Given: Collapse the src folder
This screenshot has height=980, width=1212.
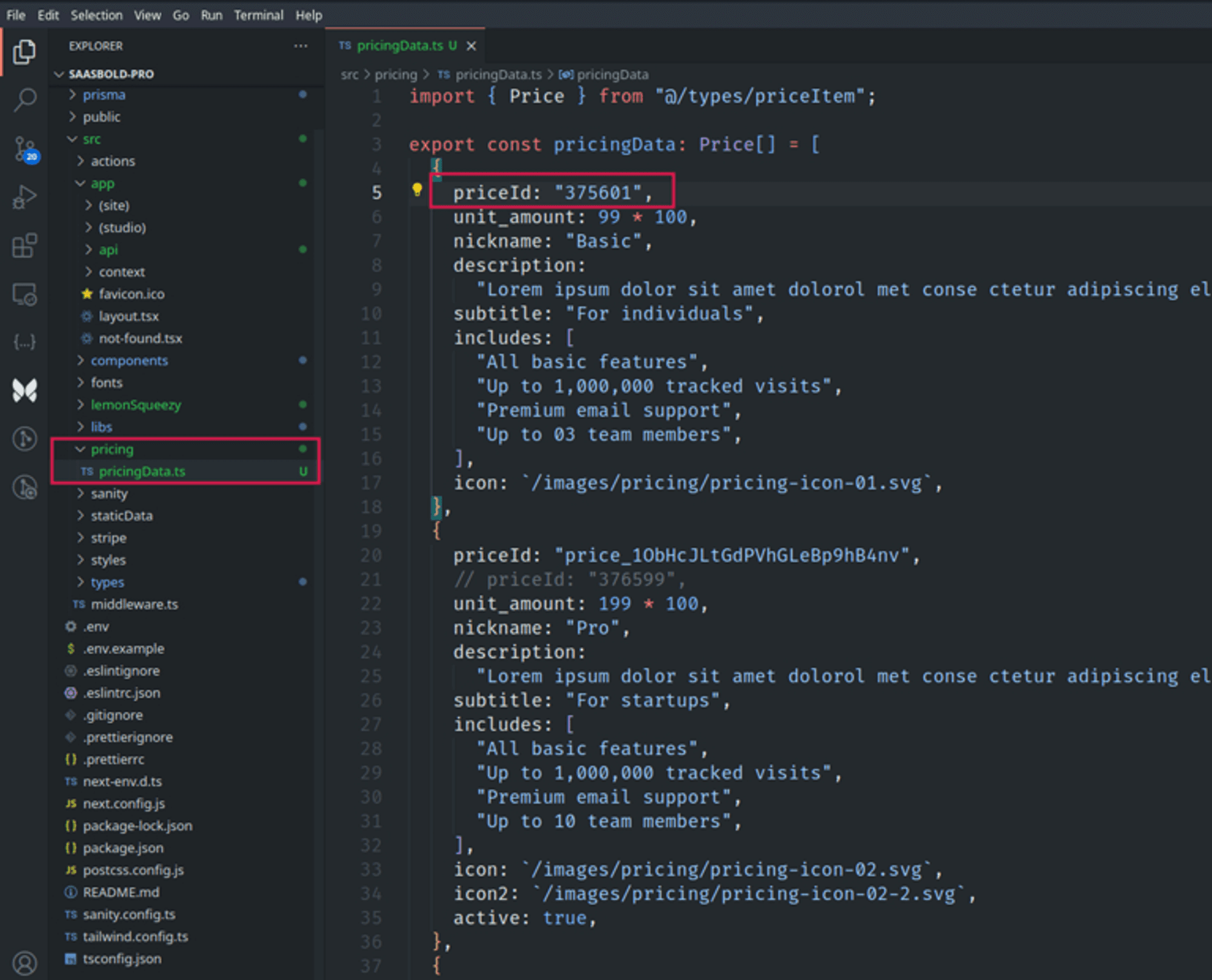Looking at the screenshot, I should point(92,139).
